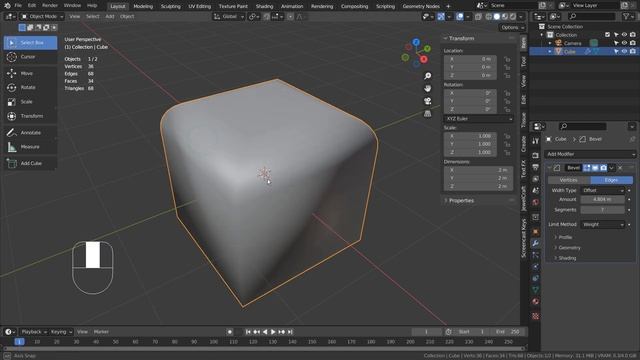Remove the Bevel modifier with X
The width and height of the screenshot is (640, 360).
point(620,168)
